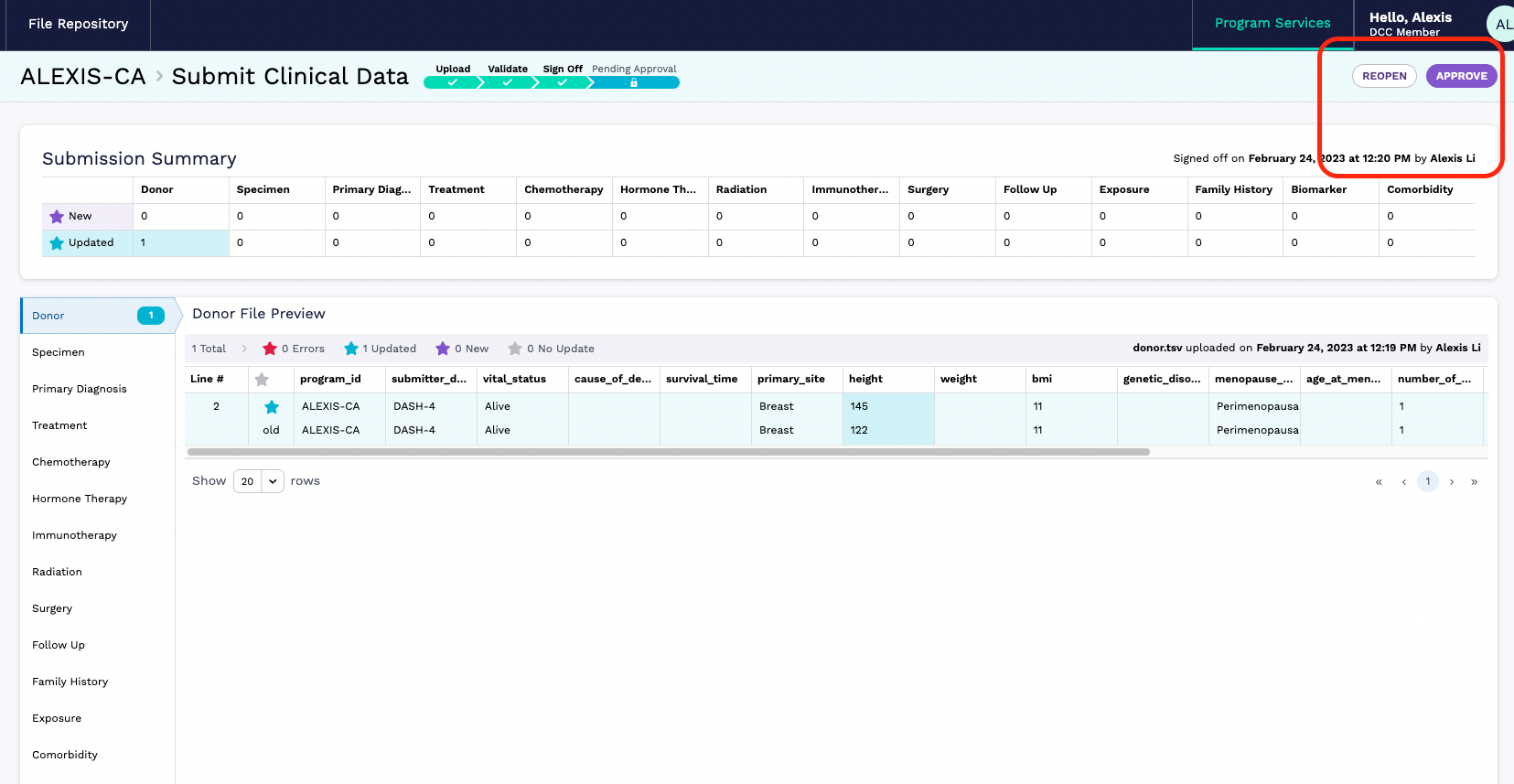
Task: Select the Treatment tab in sidebar
Action: [x=97, y=425]
